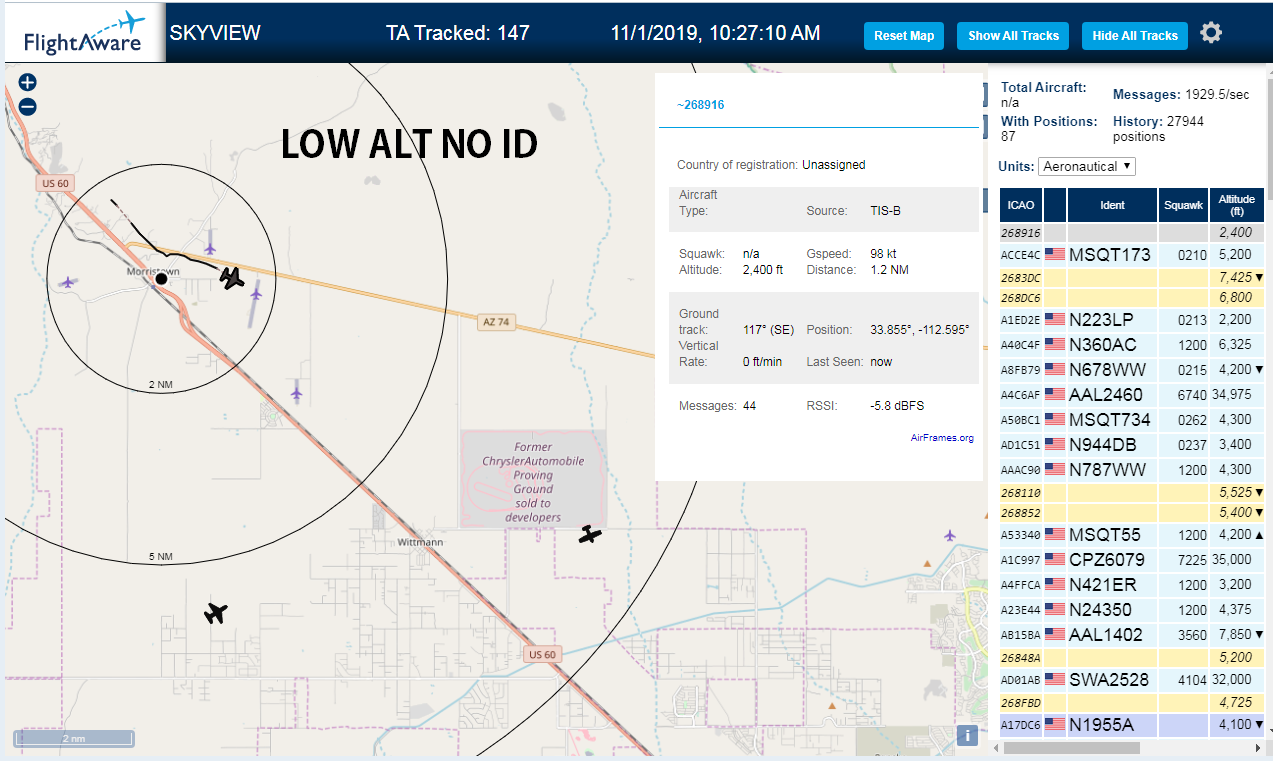Click the AZ 74 road shield
The image size is (1273, 761).
(x=495, y=322)
